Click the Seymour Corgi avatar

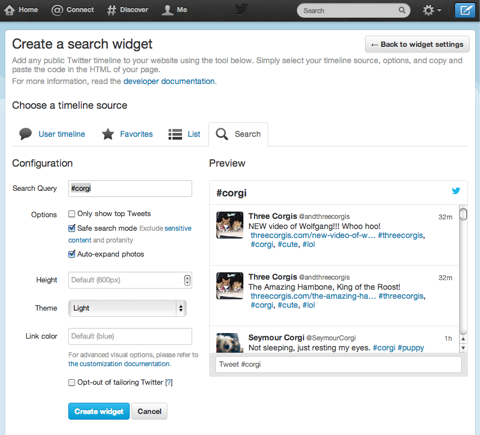coord(229,343)
